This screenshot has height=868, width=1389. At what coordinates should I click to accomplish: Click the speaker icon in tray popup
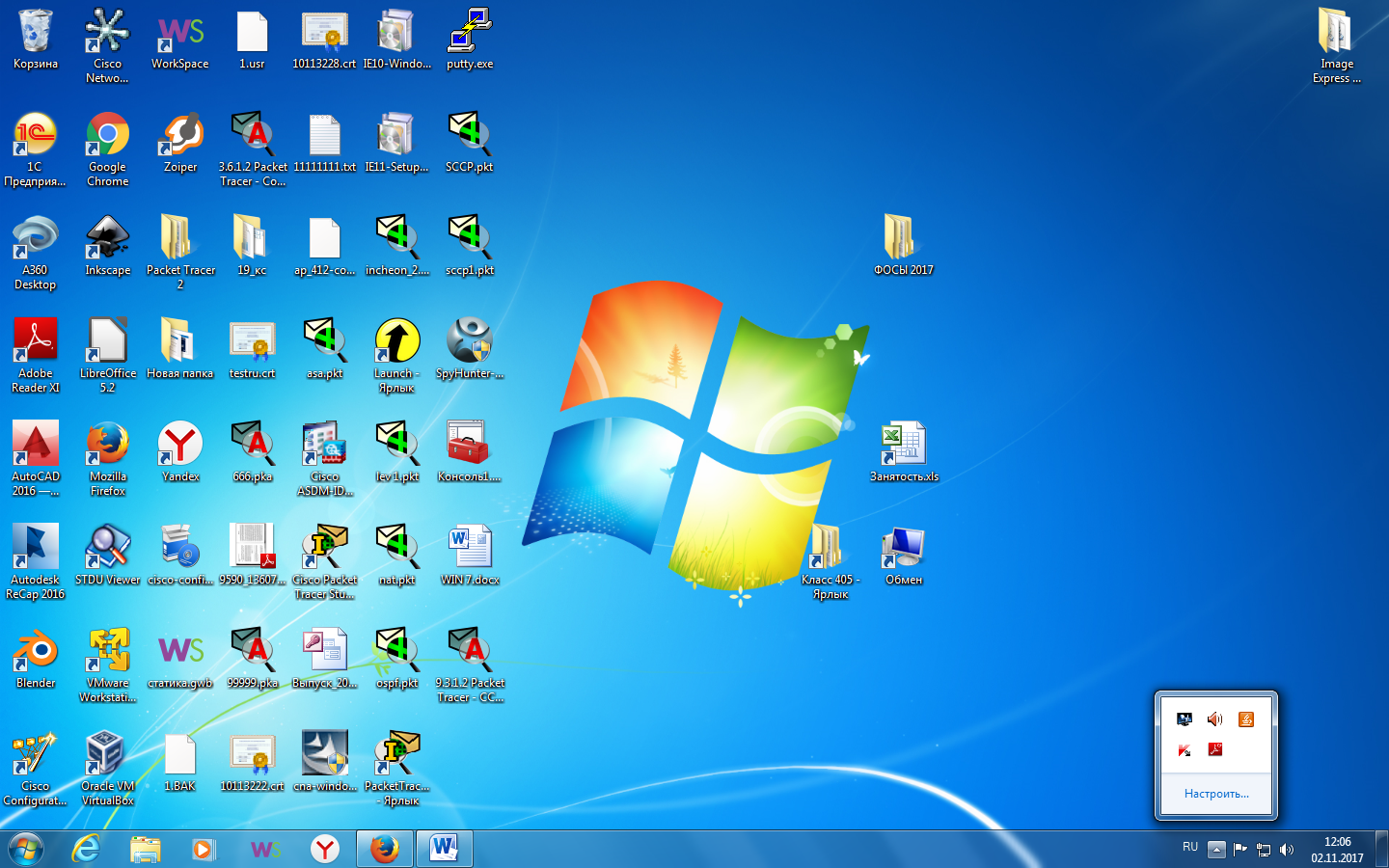(1215, 719)
